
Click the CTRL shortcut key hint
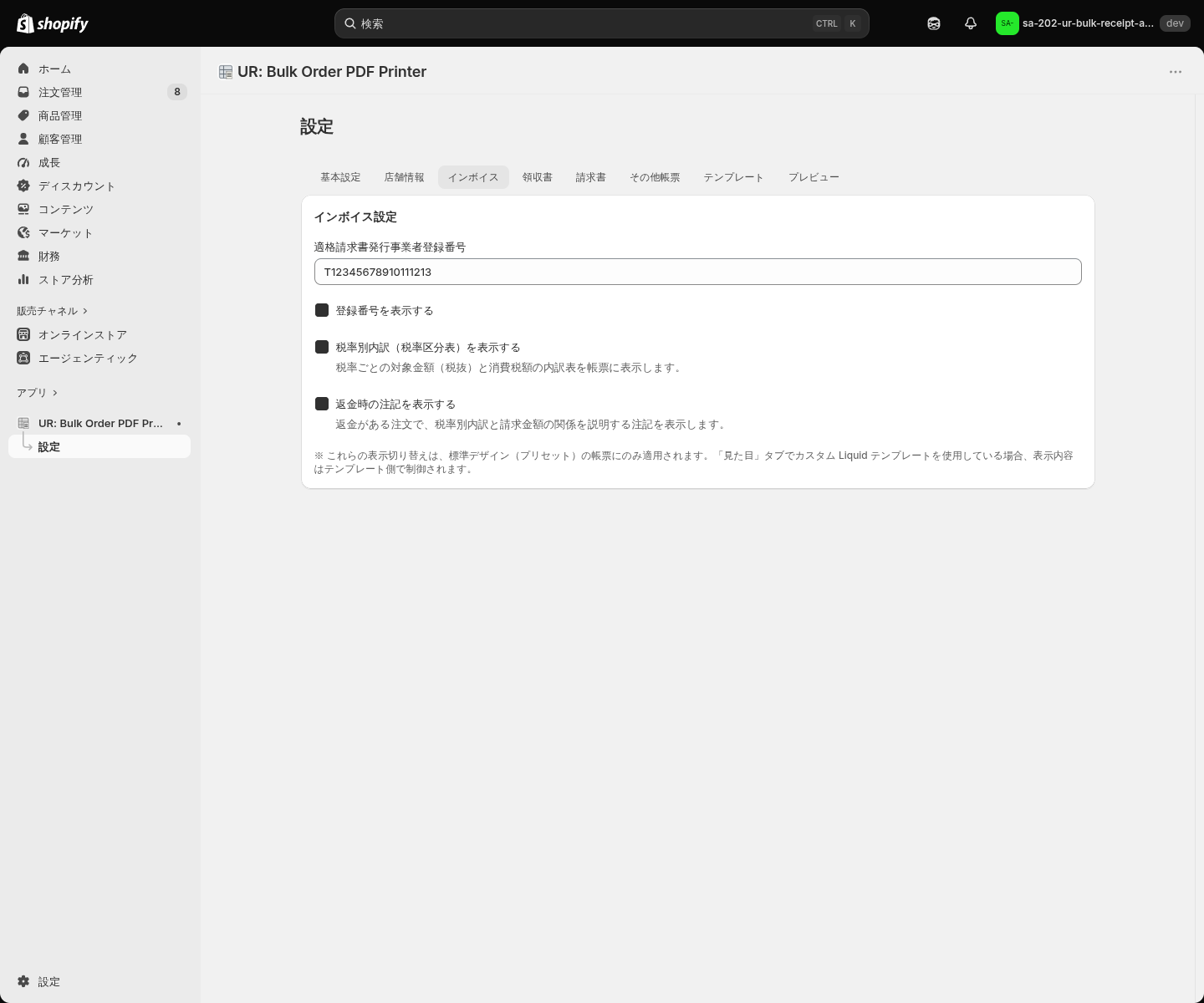point(827,23)
